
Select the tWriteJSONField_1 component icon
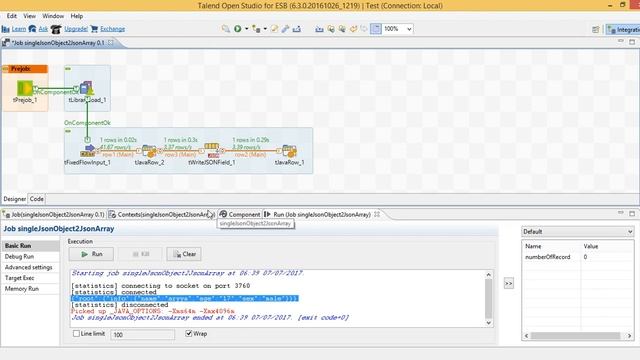pos(212,151)
